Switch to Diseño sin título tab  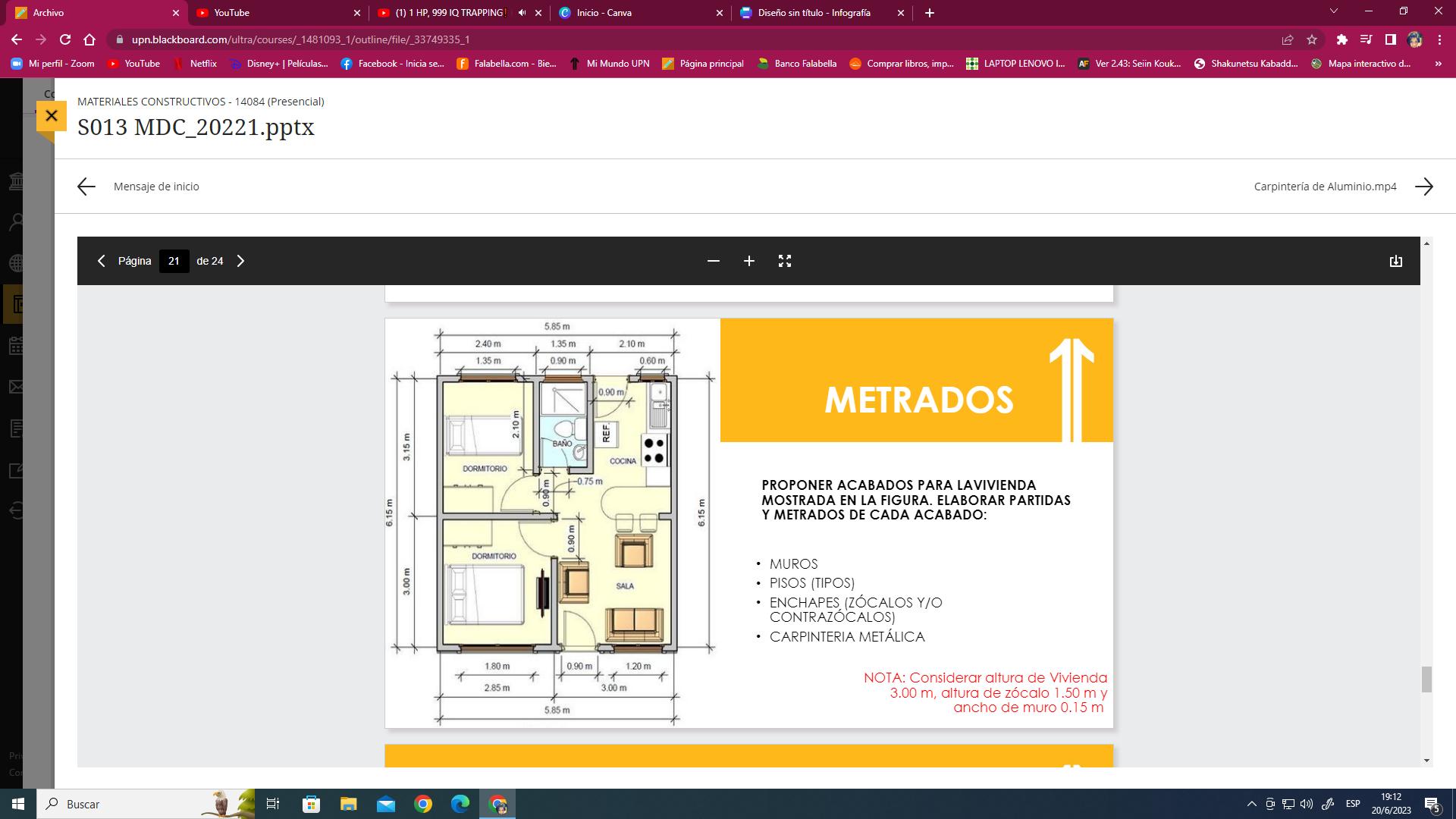tap(815, 13)
